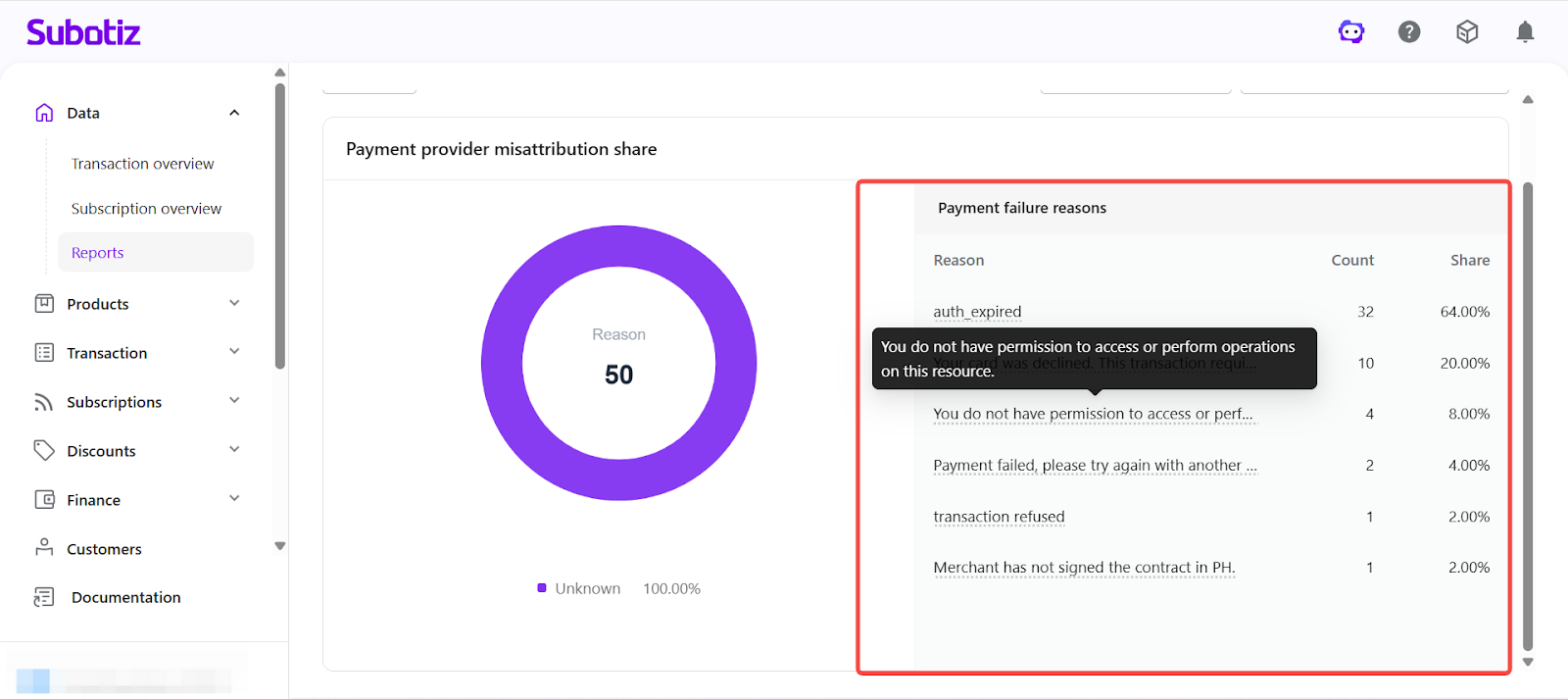Screen dimensions: 1568x700
Task: Collapse the Data menu section
Action: click(234, 113)
